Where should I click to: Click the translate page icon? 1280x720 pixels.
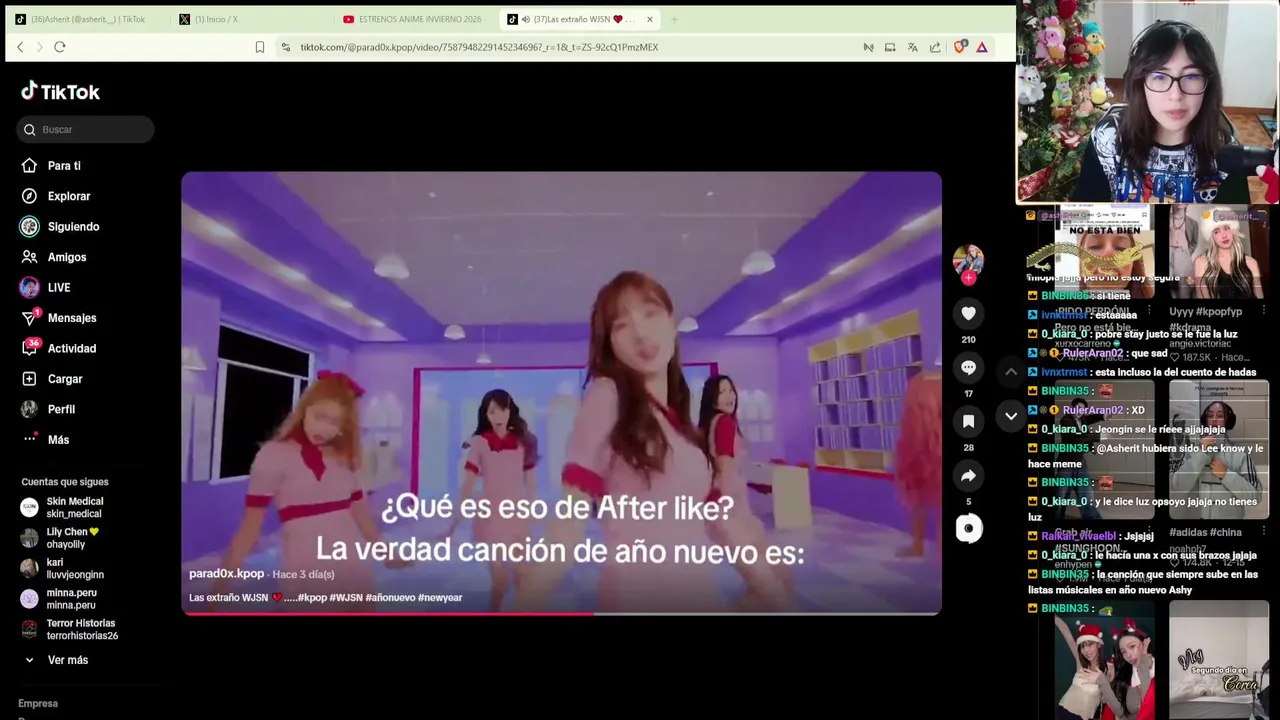912,47
